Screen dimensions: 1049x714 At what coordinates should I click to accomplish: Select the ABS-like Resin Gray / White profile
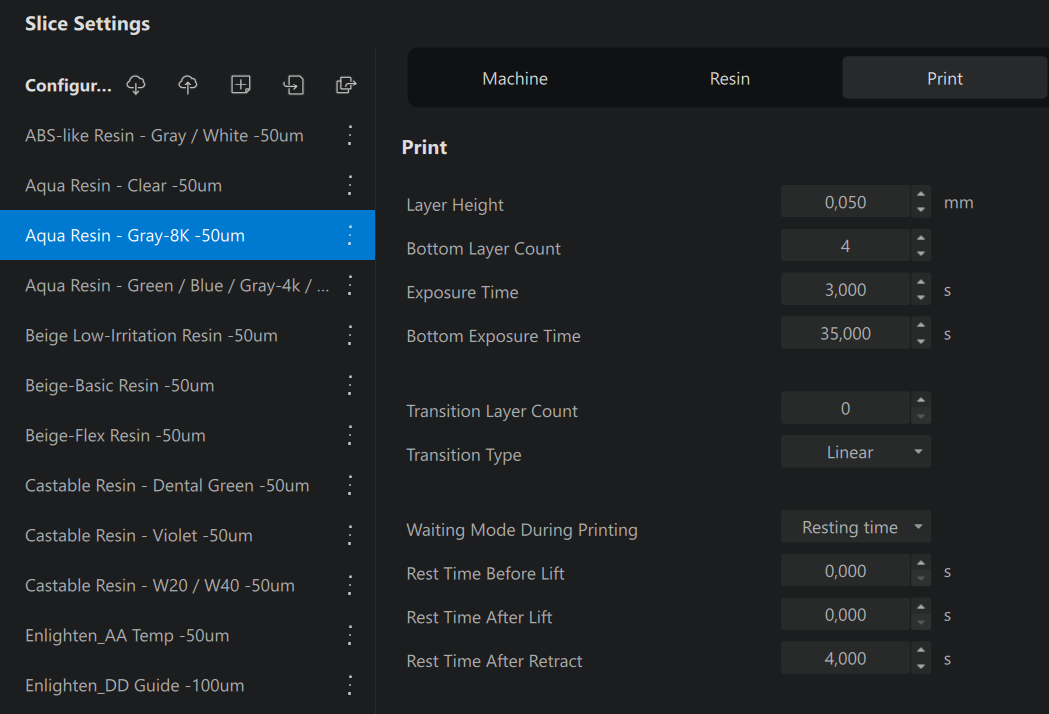coord(187,135)
